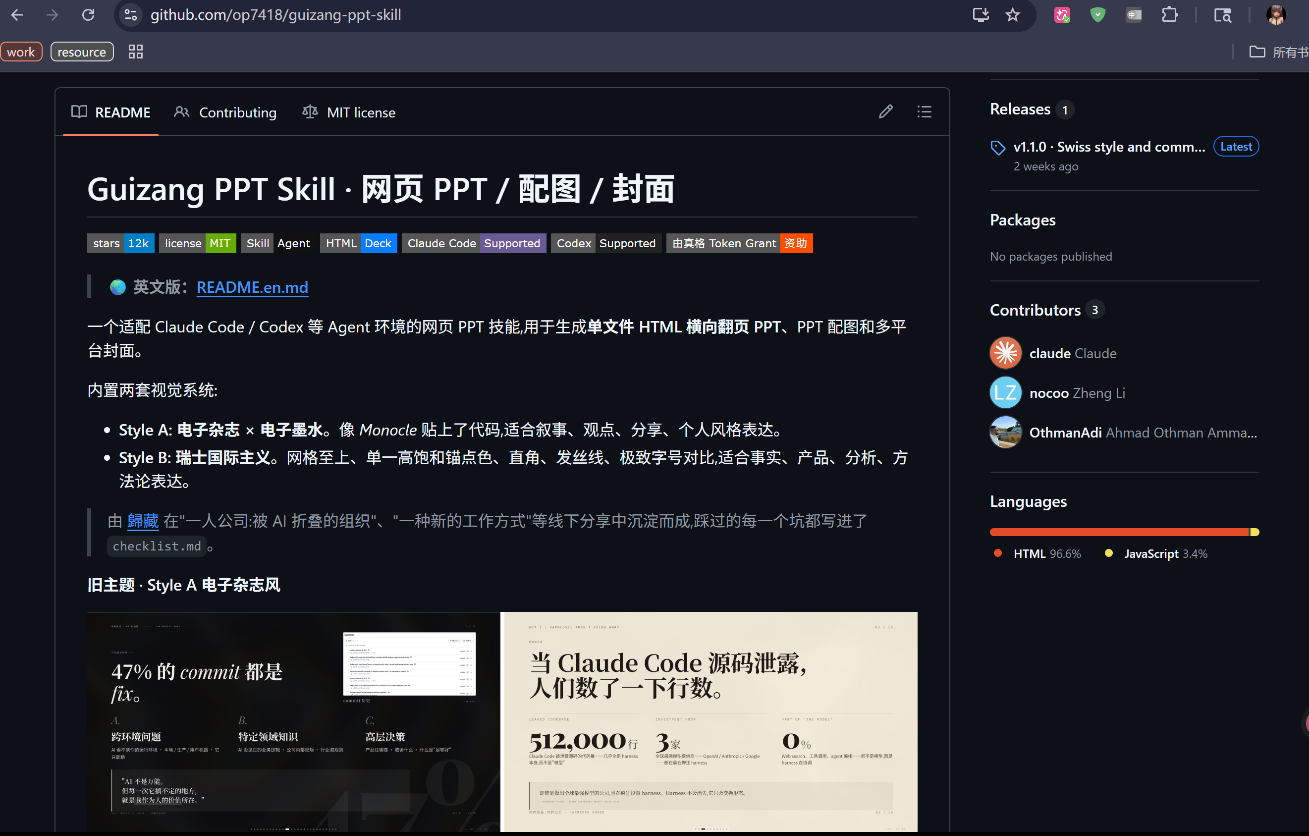Click the OthmanAdi contributor avatar
1309x836 pixels.
(x=1006, y=433)
